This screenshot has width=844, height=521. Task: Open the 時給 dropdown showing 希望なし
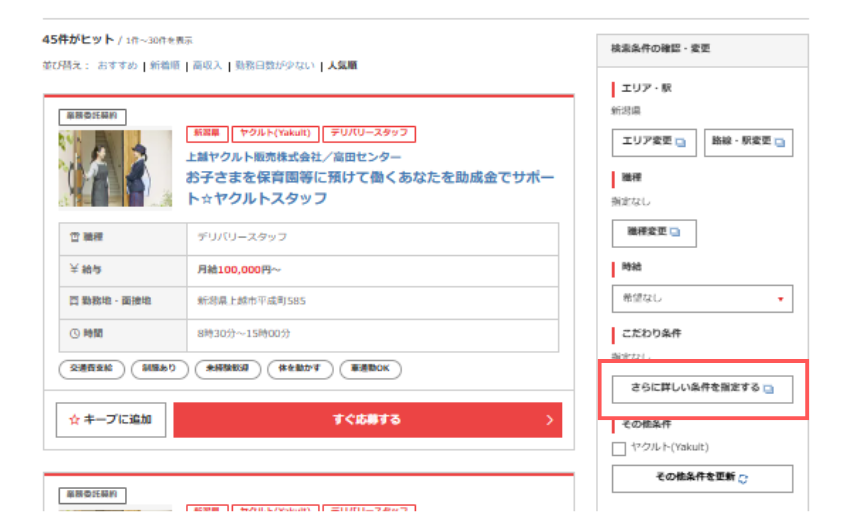702,298
